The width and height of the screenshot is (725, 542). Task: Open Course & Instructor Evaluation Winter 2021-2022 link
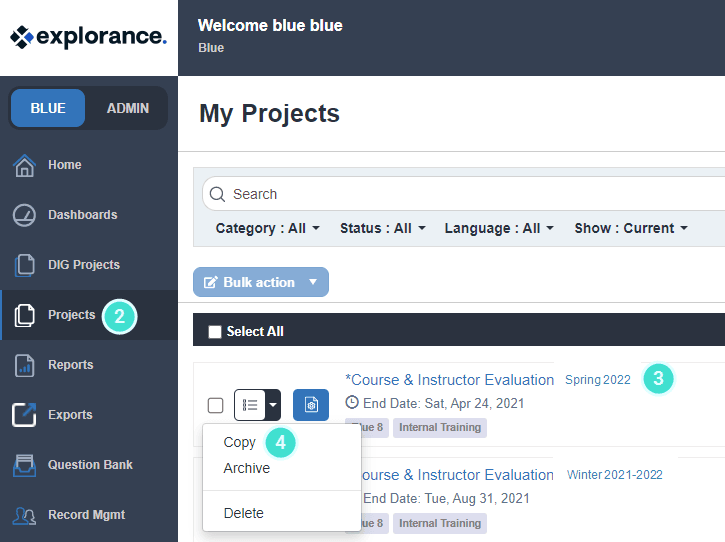coord(457,475)
